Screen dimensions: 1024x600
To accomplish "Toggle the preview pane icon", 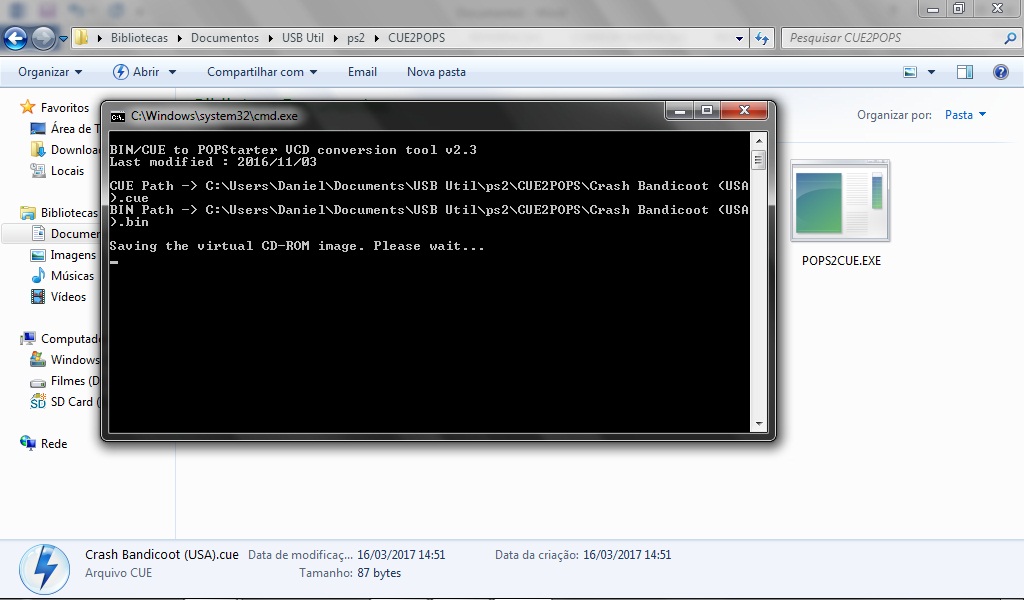I will tap(965, 72).
